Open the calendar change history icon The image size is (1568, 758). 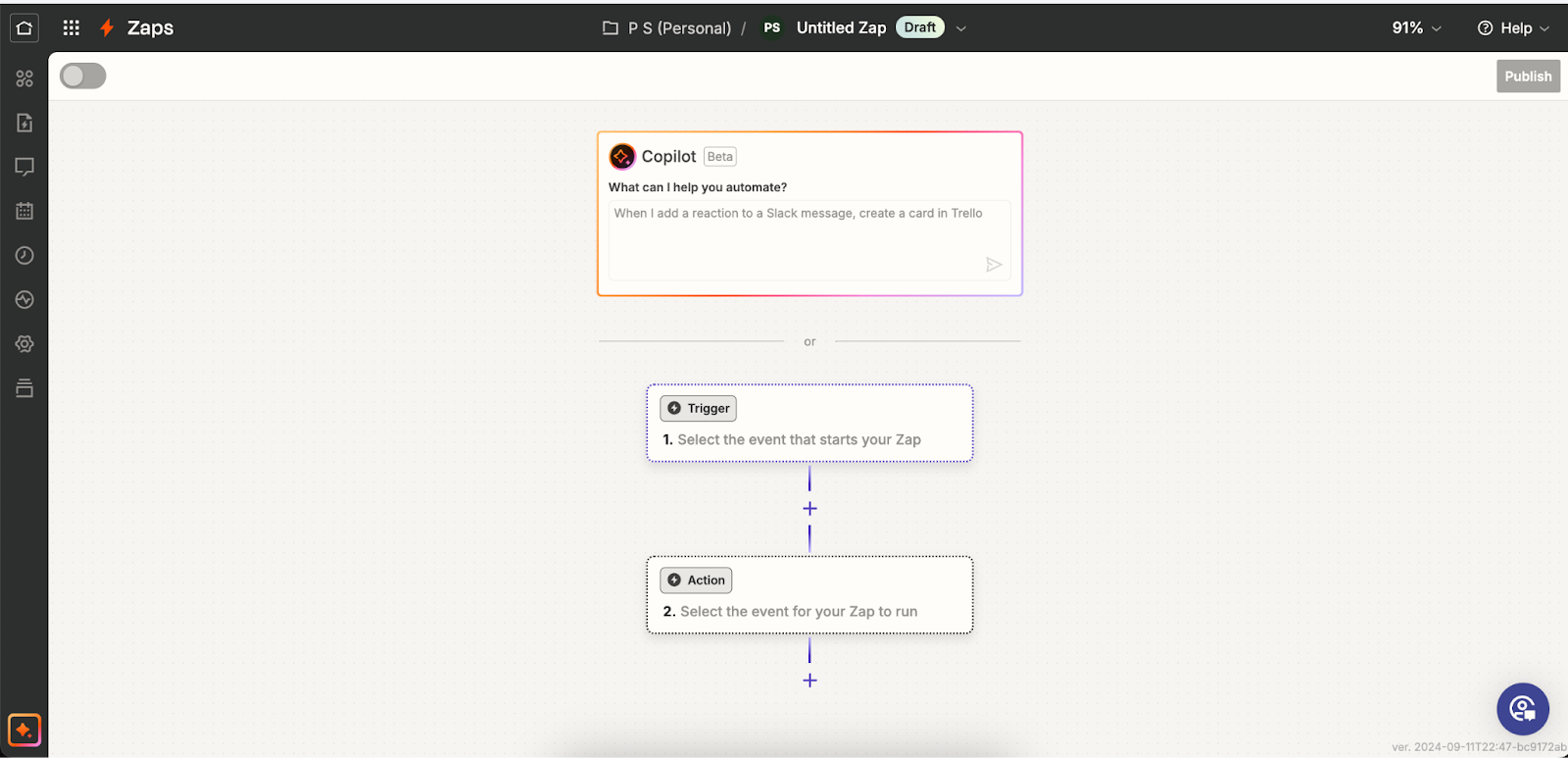[24, 211]
